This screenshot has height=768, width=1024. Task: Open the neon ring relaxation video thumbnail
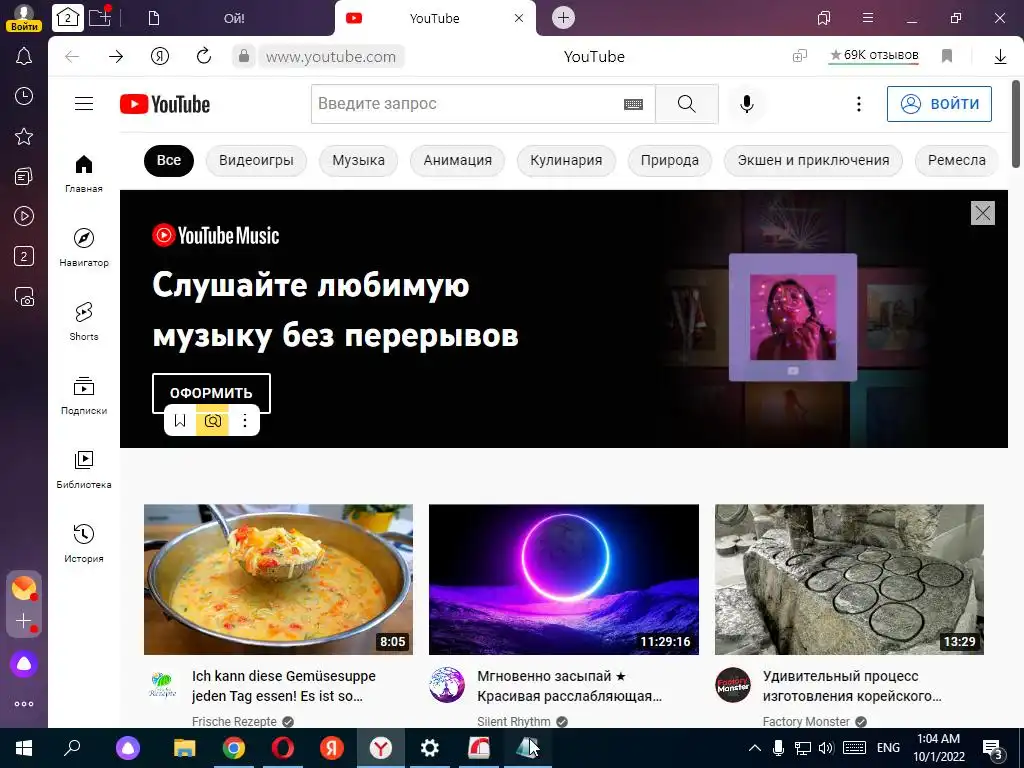pyautogui.click(x=564, y=579)
